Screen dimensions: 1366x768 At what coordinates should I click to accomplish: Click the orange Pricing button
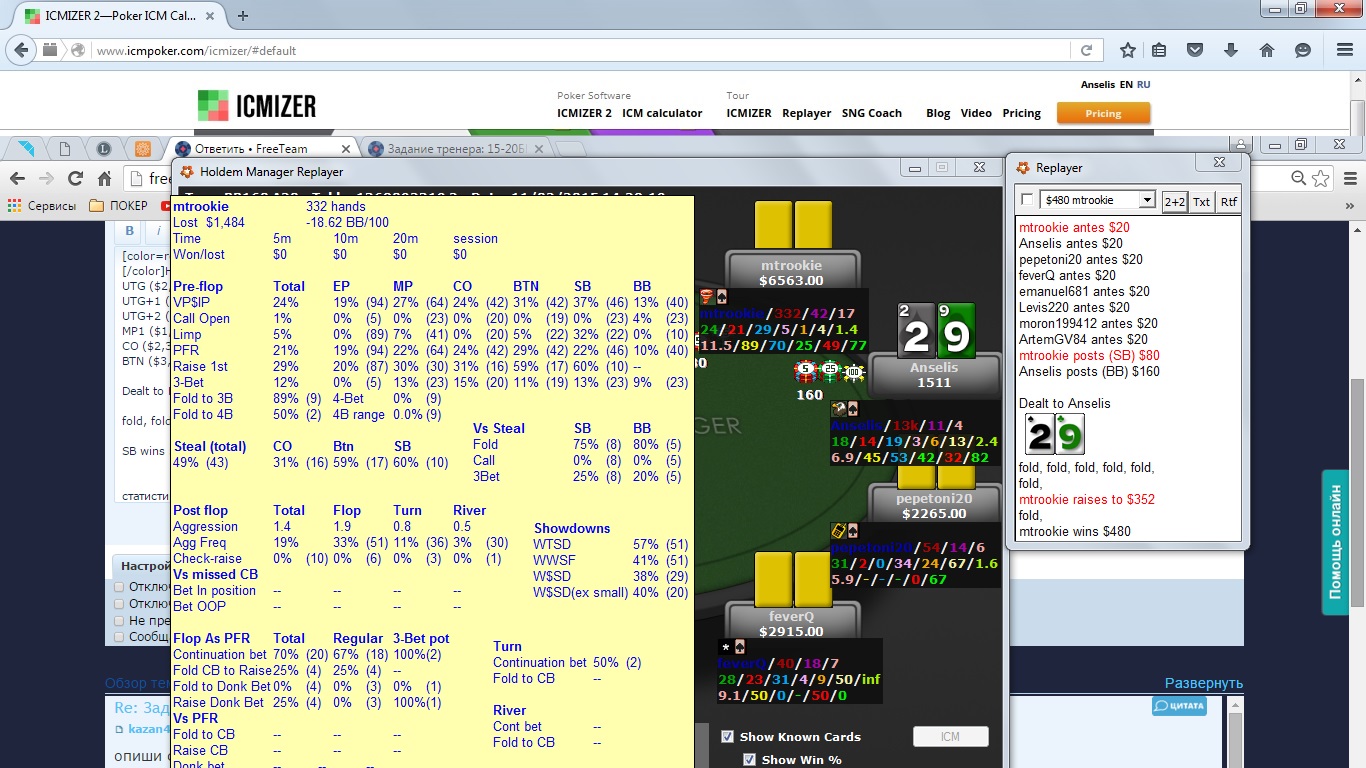coord(1103,113)
